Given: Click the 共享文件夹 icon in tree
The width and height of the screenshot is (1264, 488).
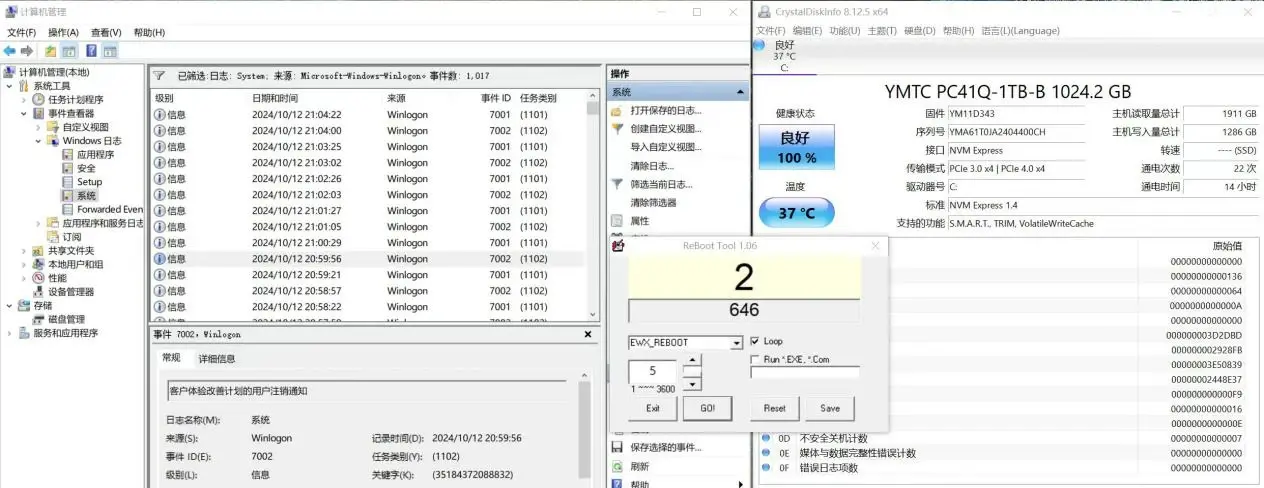Looking at the screenshot, I should (x=39, y=251).
